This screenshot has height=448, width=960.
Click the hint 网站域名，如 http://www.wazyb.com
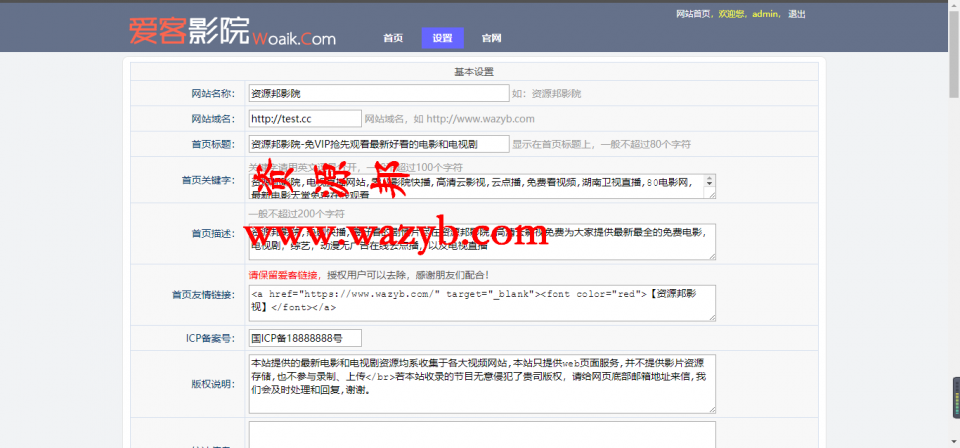pos(449,119)
